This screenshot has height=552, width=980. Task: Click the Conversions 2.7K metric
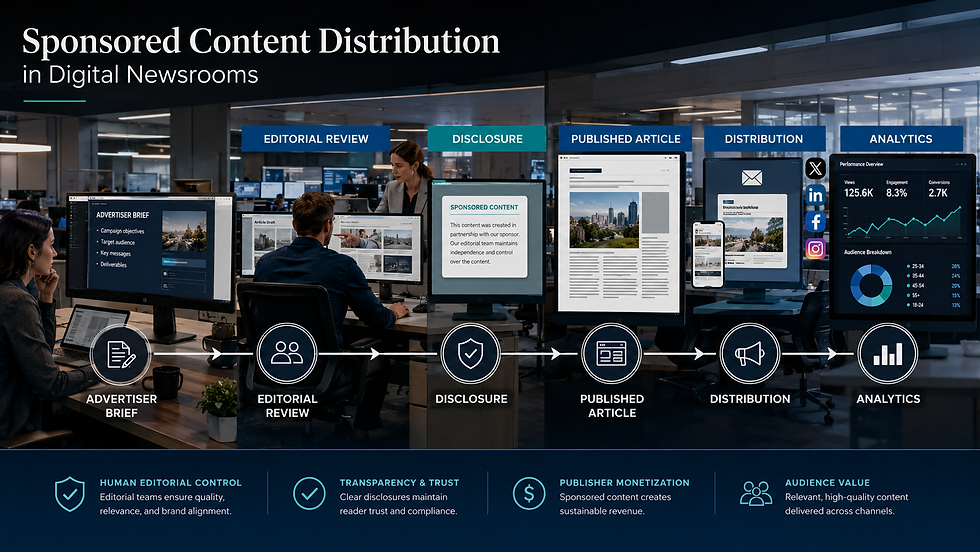coord(939,189)
